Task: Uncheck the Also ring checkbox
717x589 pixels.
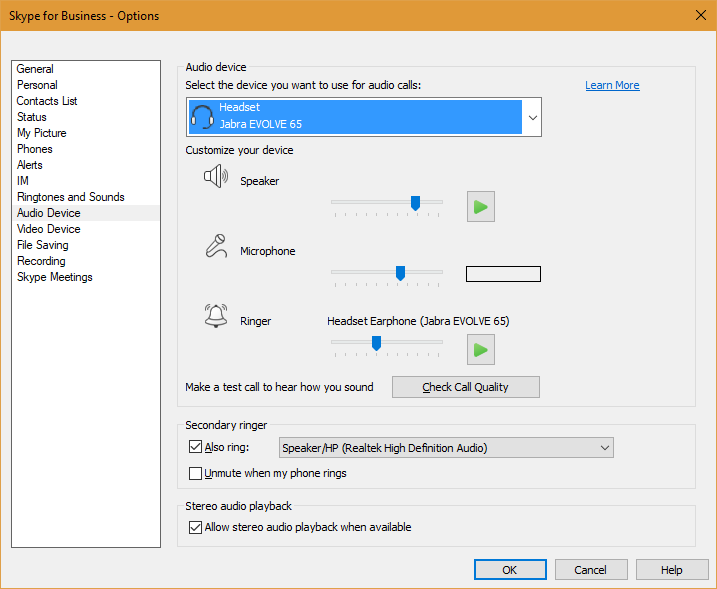Action: 195,447
